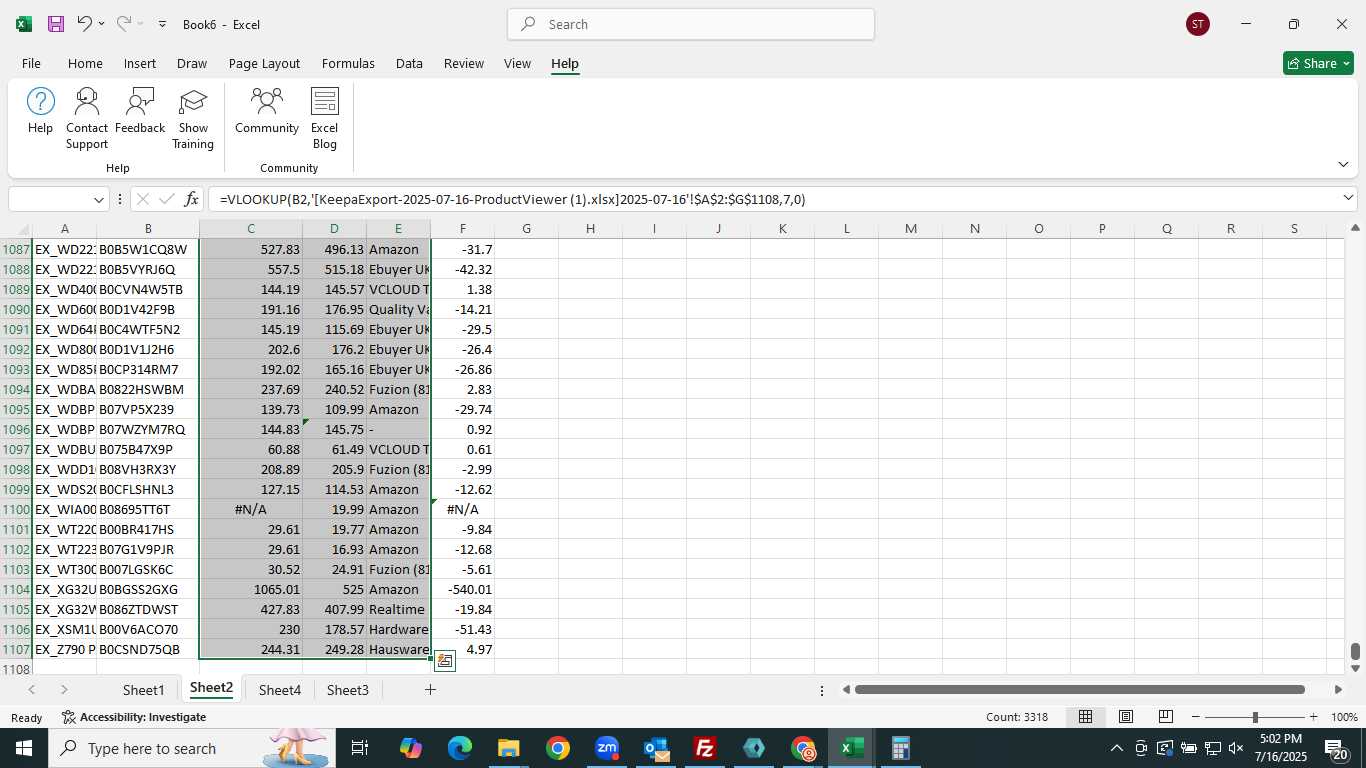Switch to the Data tab
This screenshot has width=1366, height=768.
tap(409, 63)
